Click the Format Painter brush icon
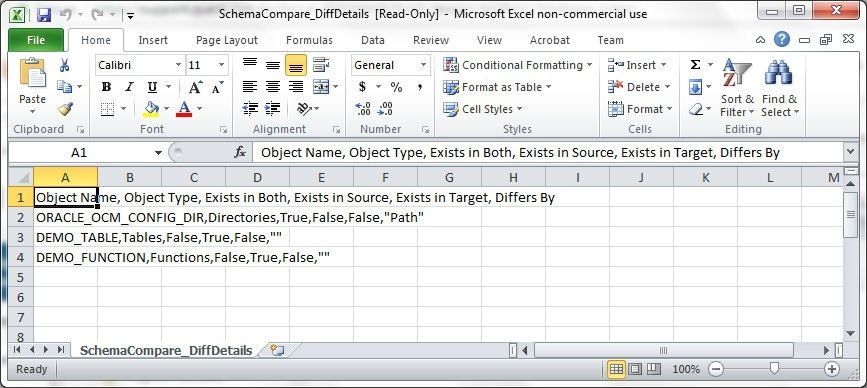Image resolution: width=867 pixels, height=388 pixels. coord(65,109)
